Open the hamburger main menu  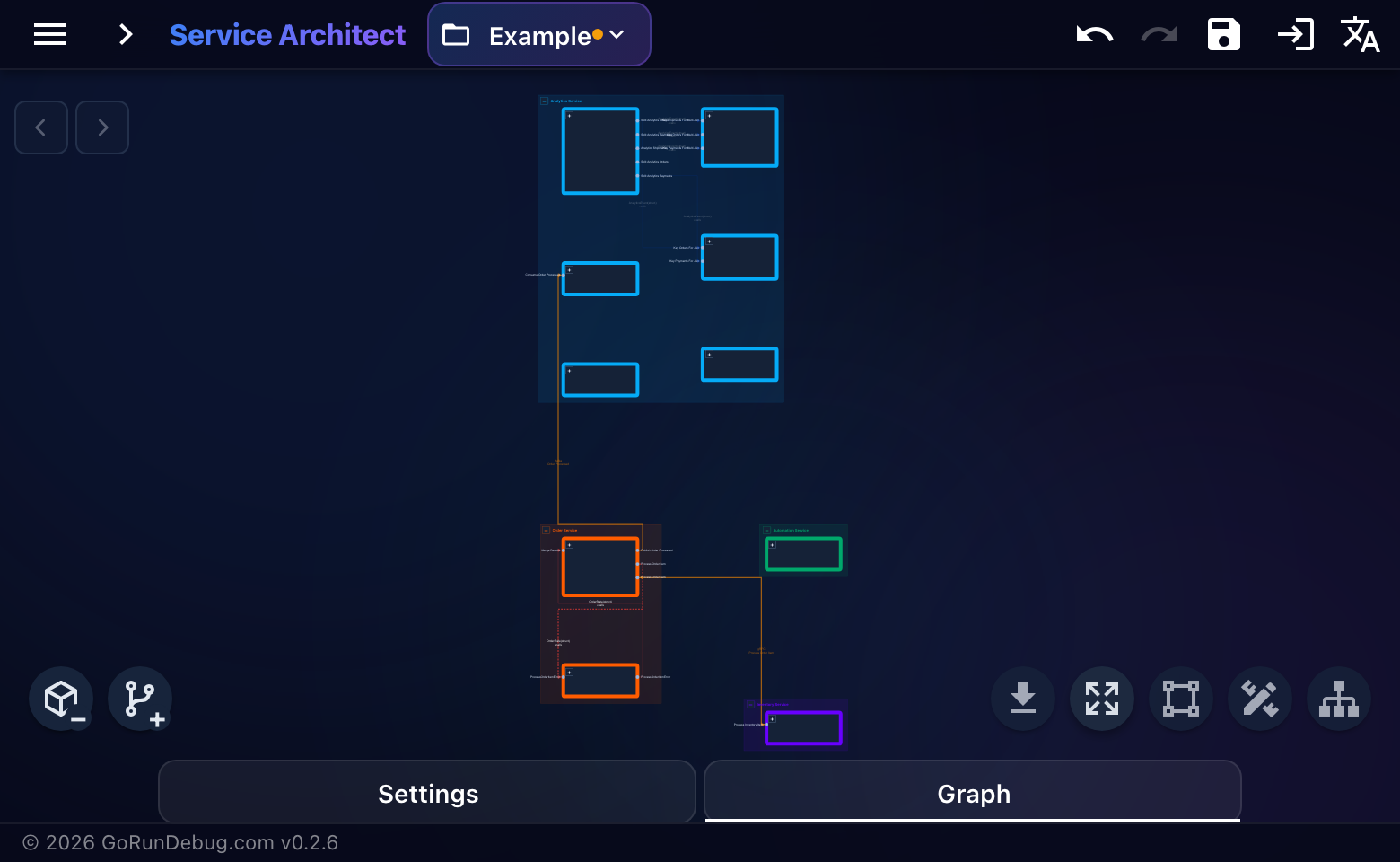(50, 34)
